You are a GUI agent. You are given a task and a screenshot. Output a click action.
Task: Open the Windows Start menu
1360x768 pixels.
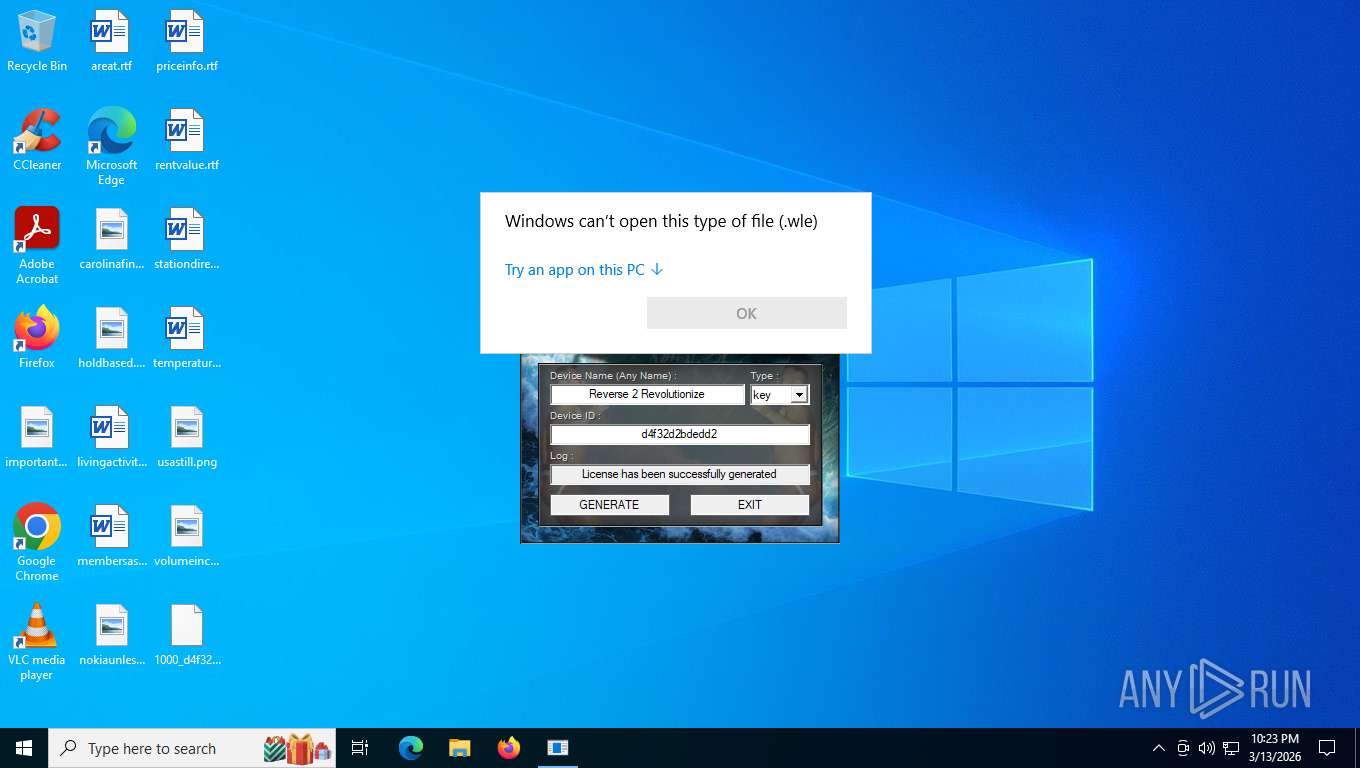pyautogui.click(x=24, y=748)
